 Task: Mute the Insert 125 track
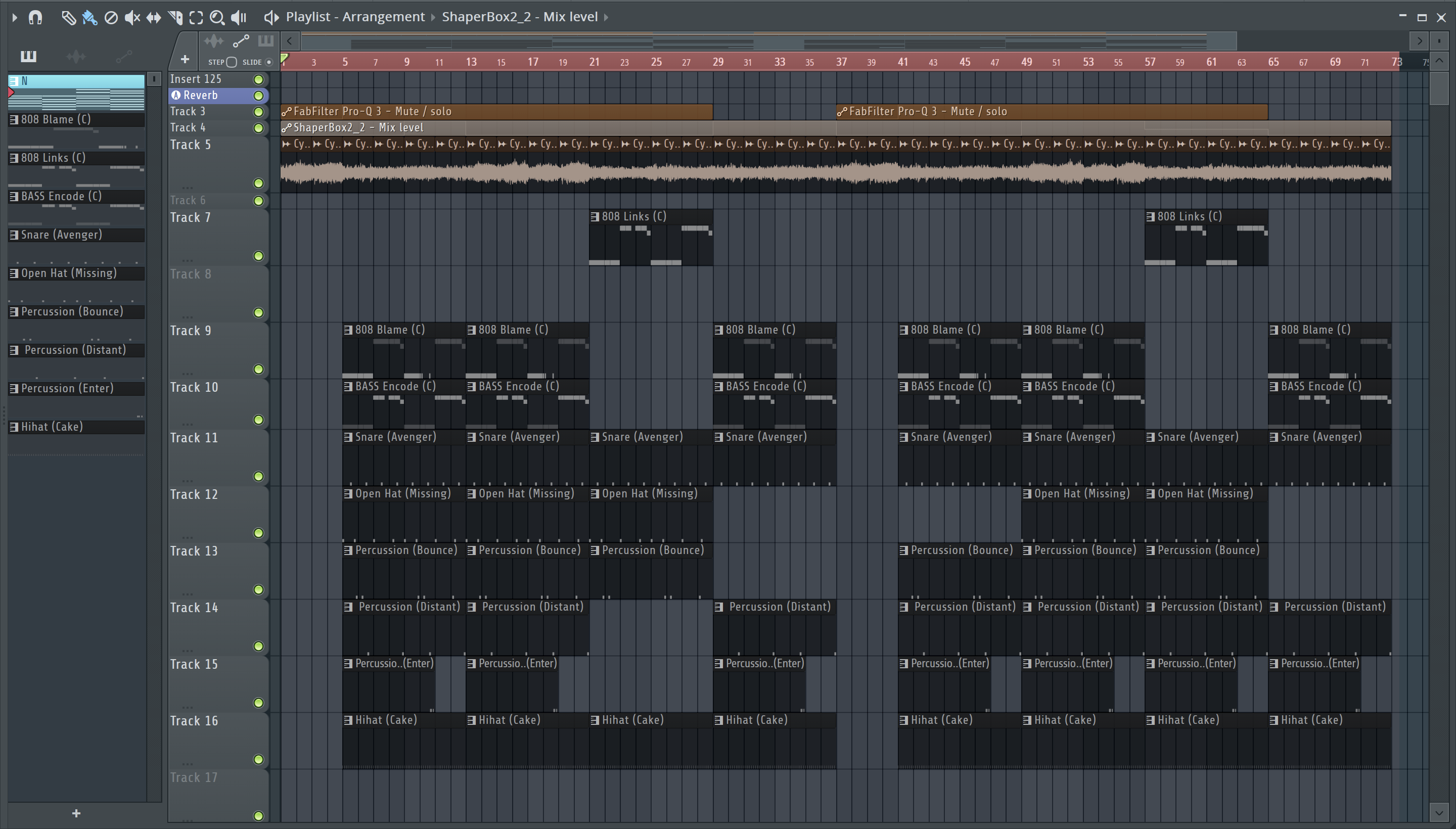[258, 80]
